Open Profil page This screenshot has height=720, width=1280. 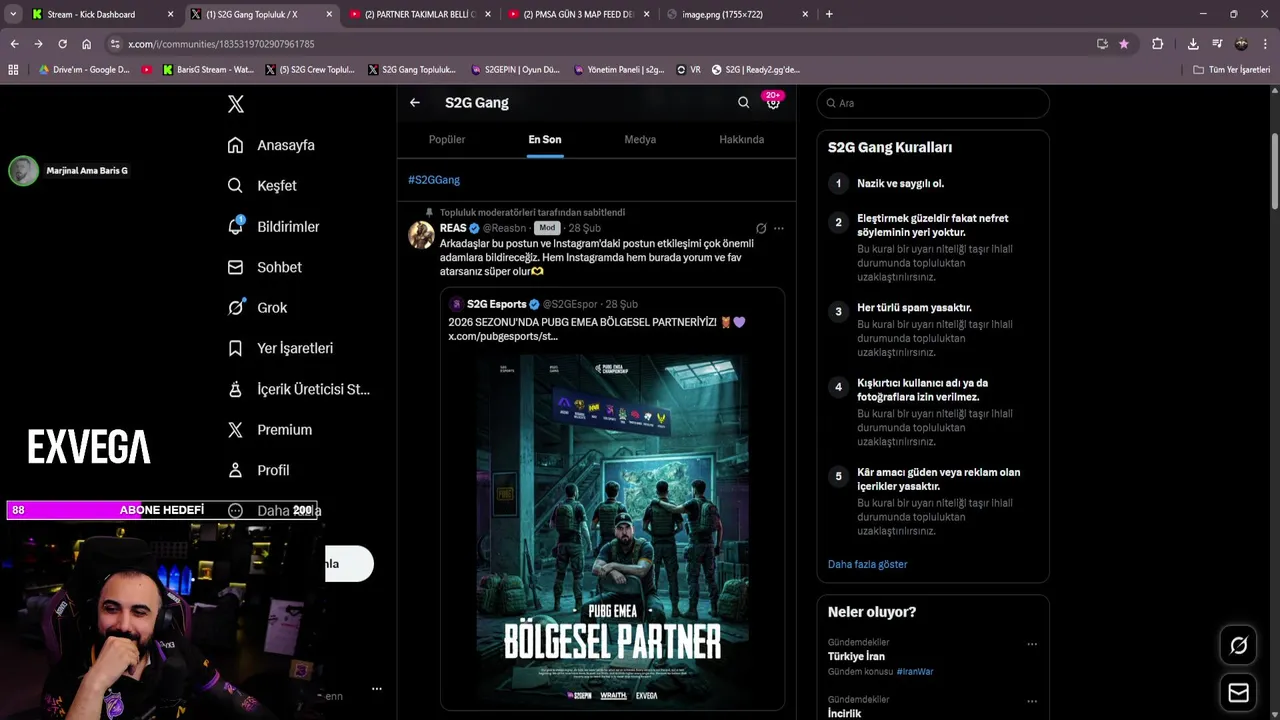258,470
